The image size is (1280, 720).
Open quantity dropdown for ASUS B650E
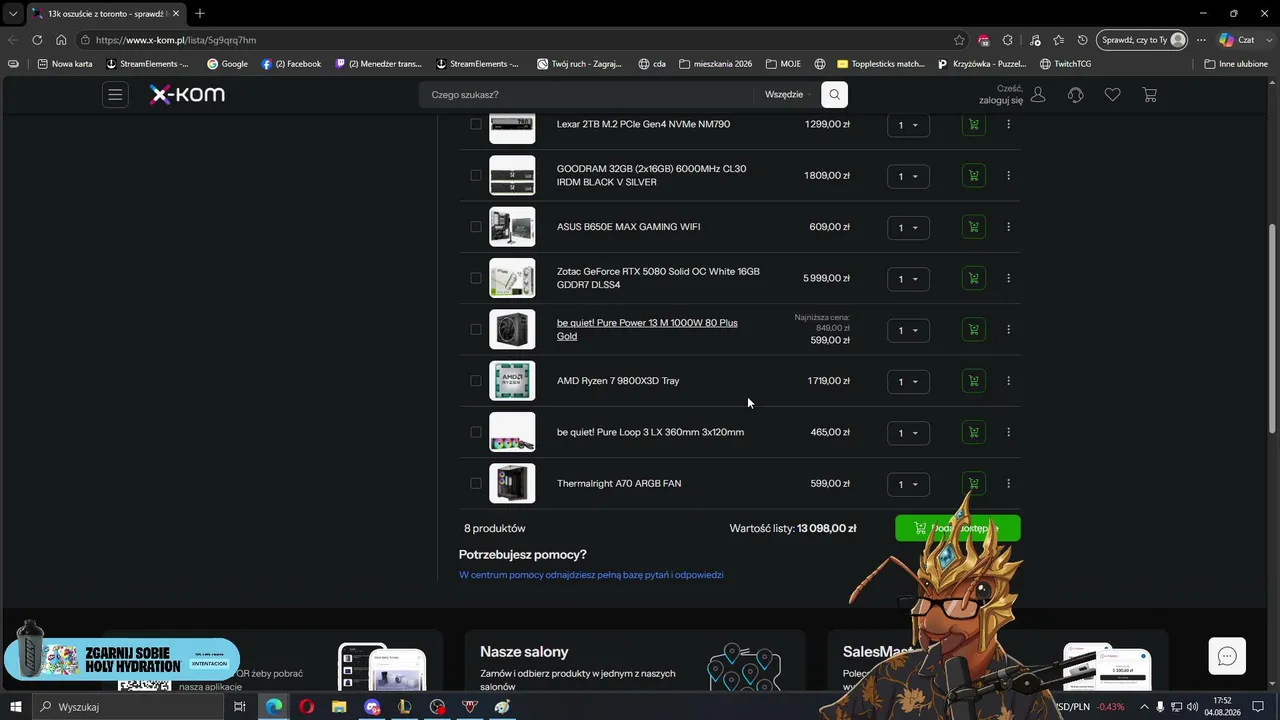coord(908,228)
